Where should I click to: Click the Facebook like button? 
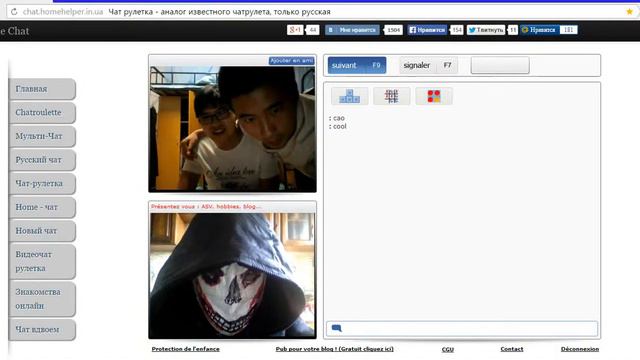[x=427, y=30]
